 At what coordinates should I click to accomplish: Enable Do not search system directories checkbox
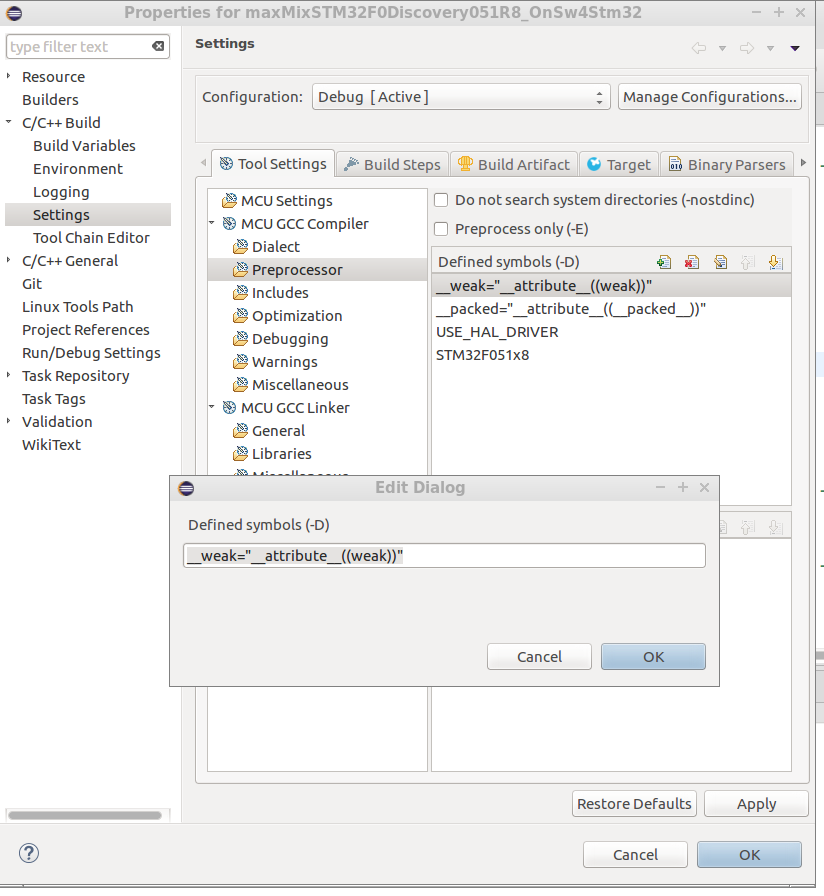click(441, 200)
